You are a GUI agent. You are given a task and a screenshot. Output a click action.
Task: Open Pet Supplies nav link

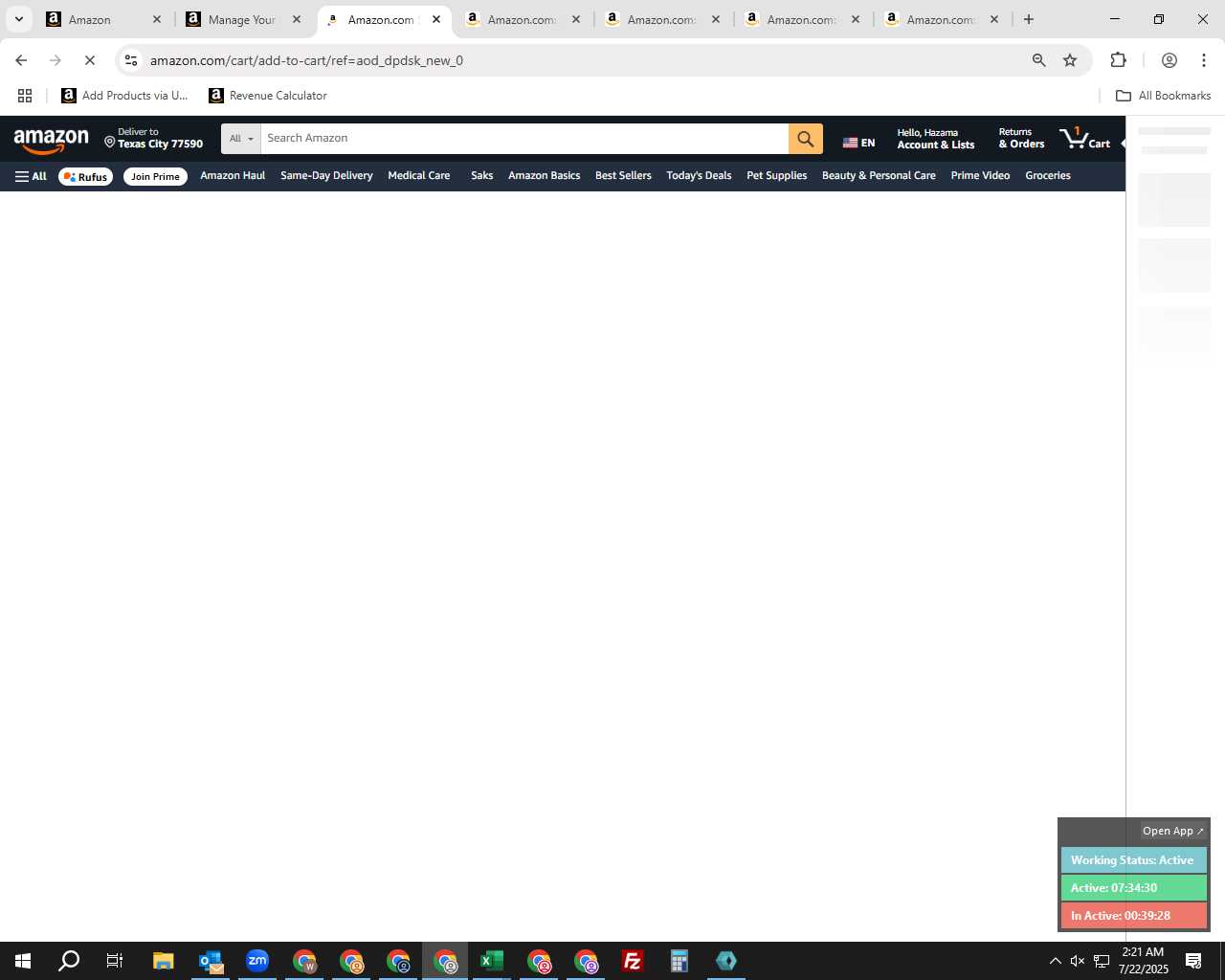776,176
